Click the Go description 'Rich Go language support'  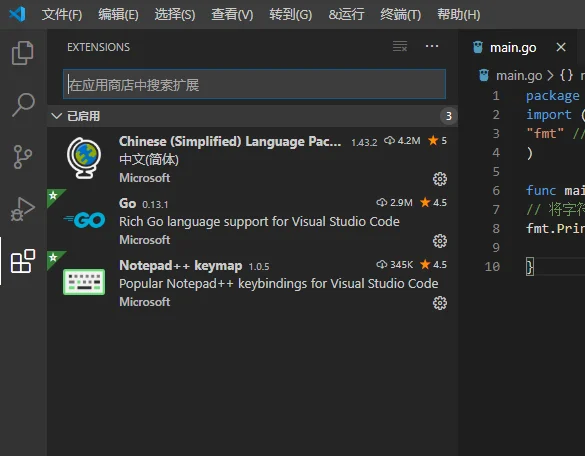(259, 222)
